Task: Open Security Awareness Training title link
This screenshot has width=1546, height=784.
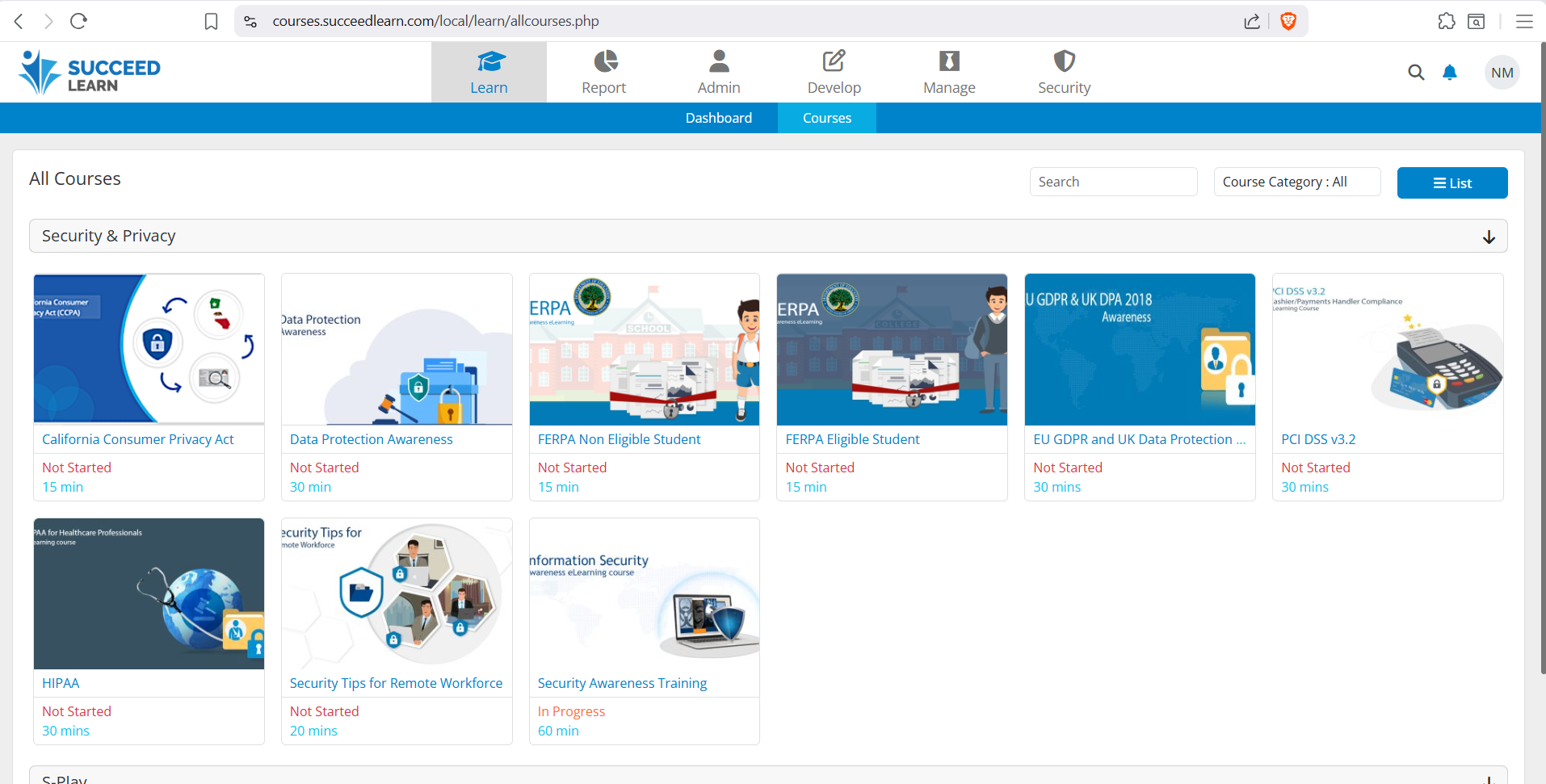Action: pos(622,683)
